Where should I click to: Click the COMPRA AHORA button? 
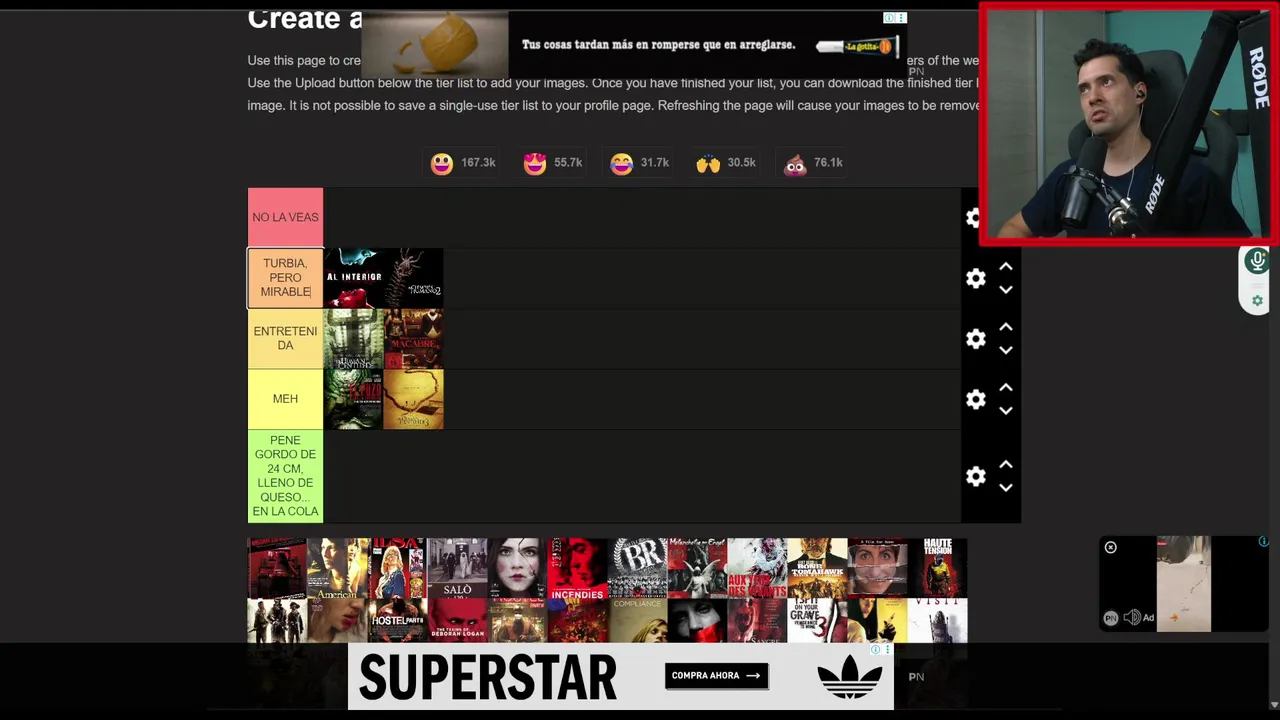[x=716, y=676]
